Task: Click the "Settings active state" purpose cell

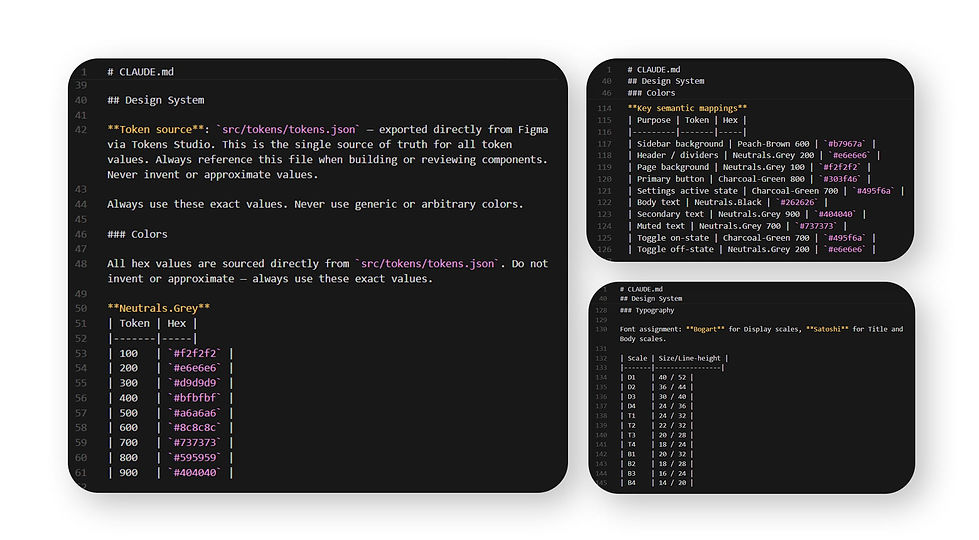Action: [x=687, y=191]
